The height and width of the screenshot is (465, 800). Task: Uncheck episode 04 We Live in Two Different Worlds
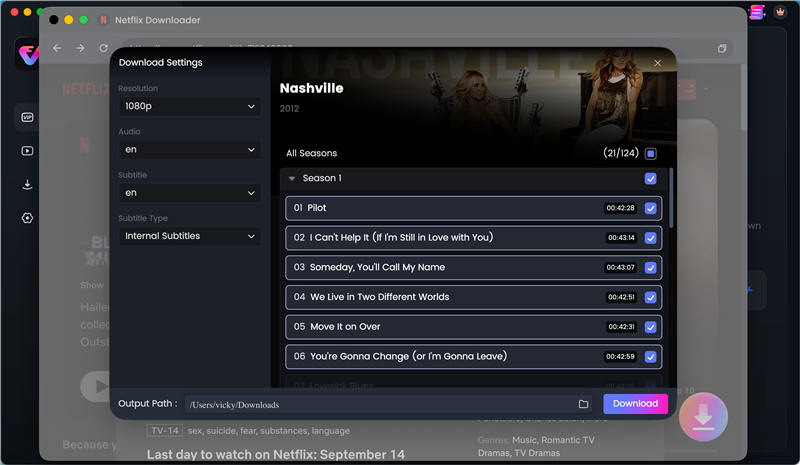651,298
